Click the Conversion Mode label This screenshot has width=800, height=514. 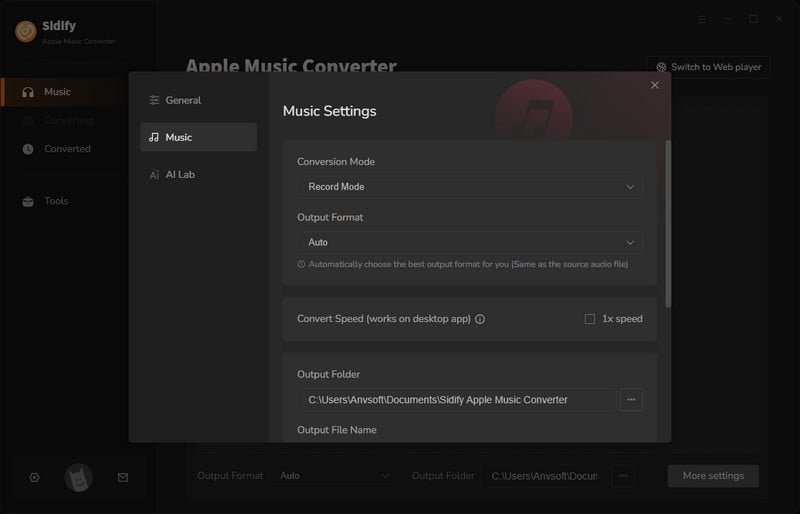tap(336, 162)
